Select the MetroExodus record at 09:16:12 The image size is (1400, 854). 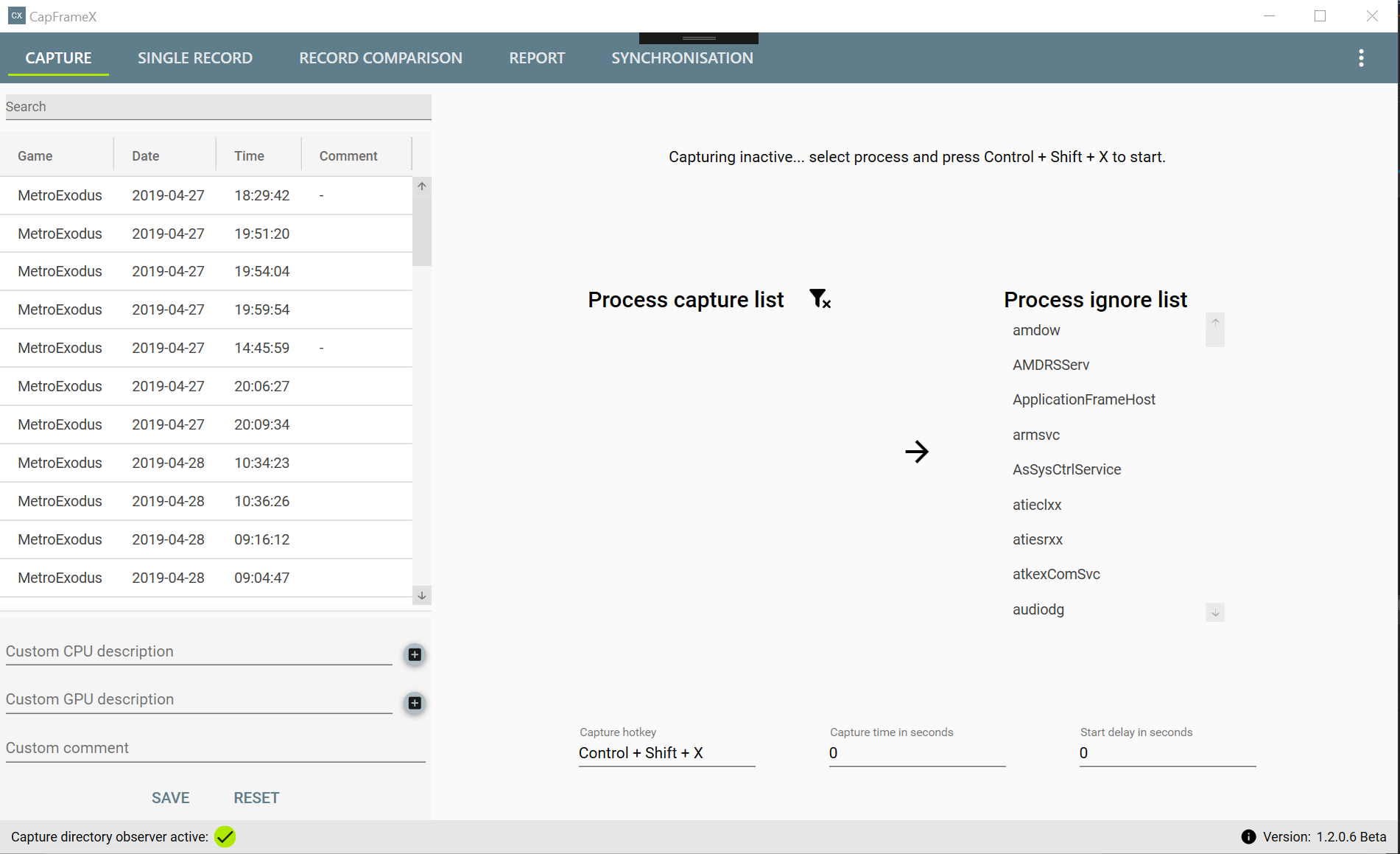(x=206, y=540)
